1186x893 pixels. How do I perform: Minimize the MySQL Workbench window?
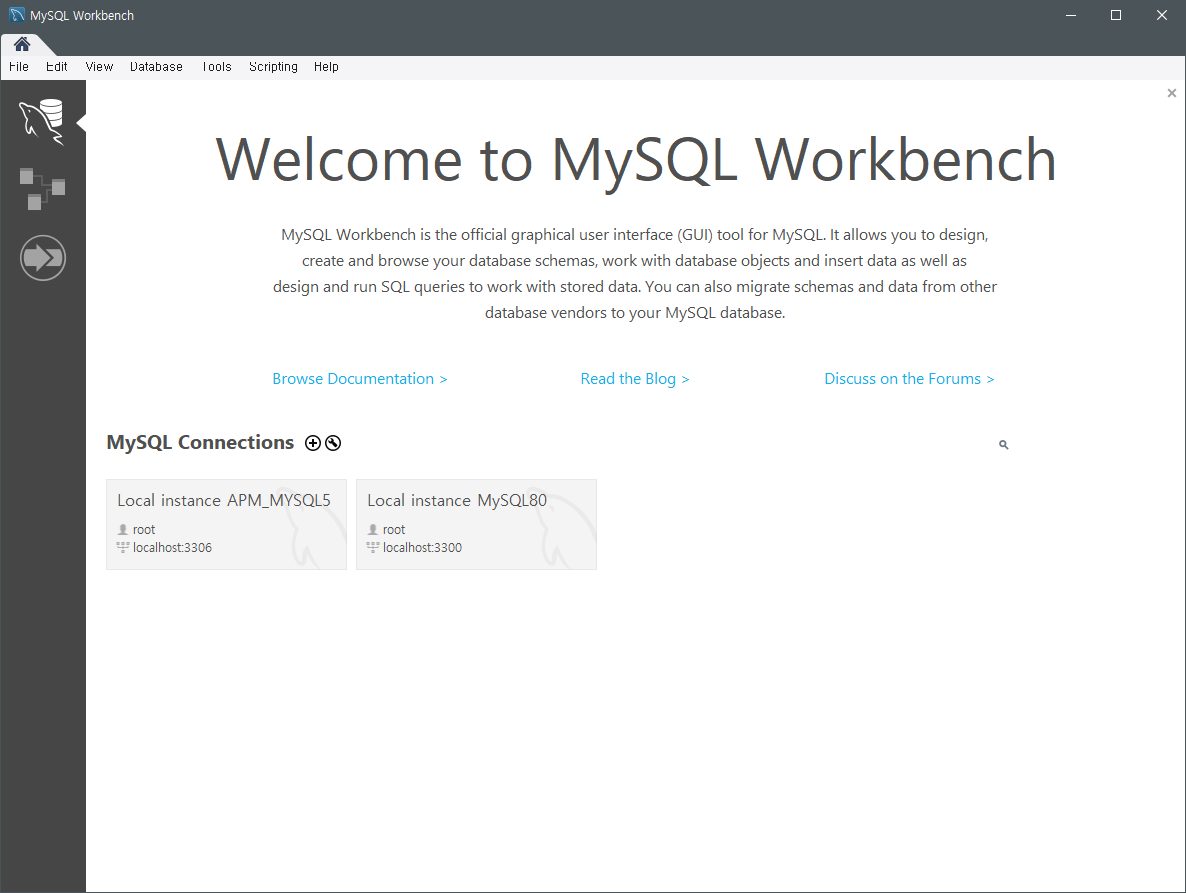click(x=1070, y=15)
